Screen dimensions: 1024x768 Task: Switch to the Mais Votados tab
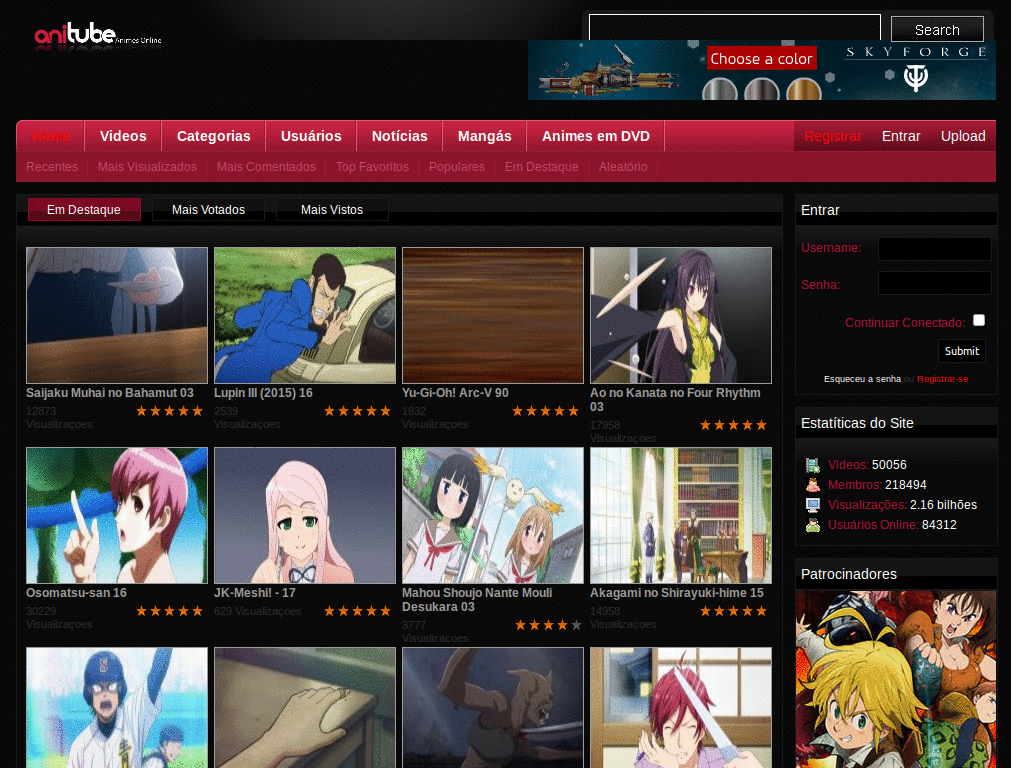point(208,210)
